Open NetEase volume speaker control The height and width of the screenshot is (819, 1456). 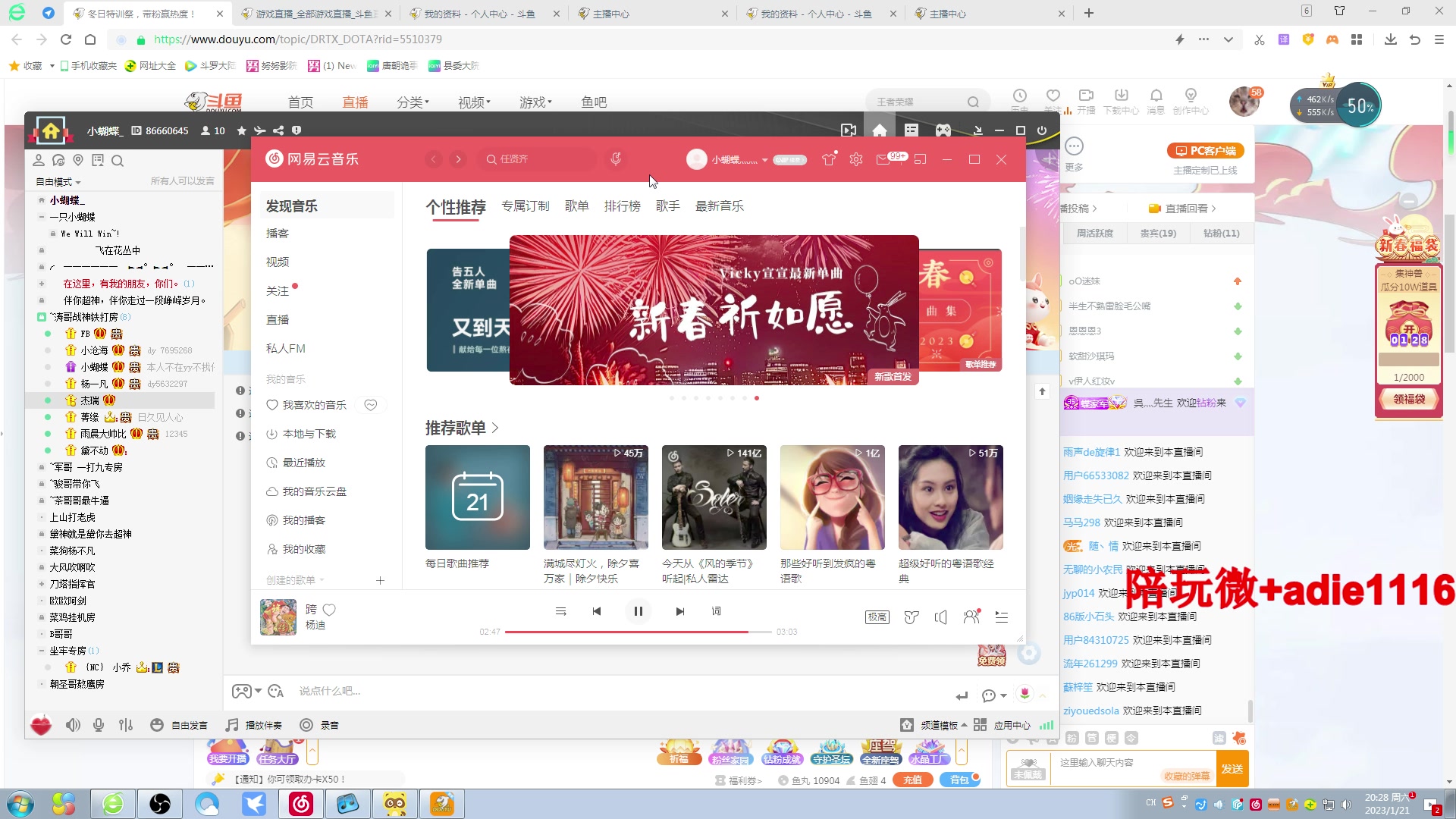[941, 617]
